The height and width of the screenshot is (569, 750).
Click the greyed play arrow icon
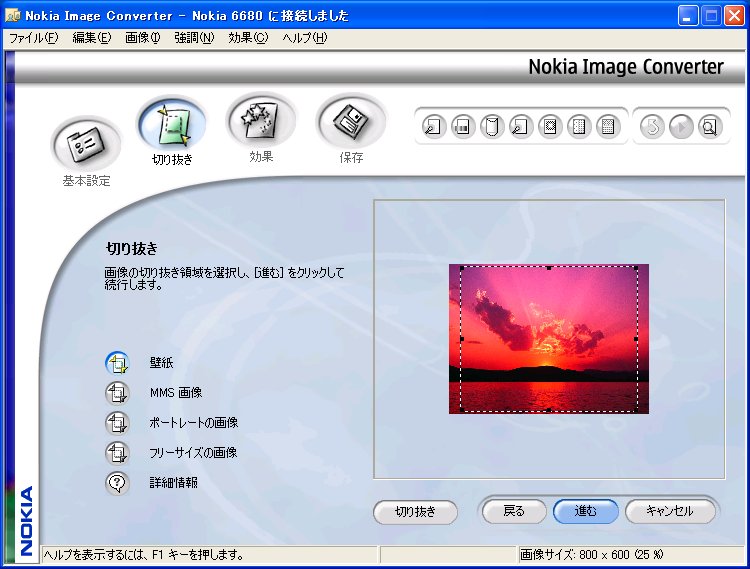pos(681,127)
